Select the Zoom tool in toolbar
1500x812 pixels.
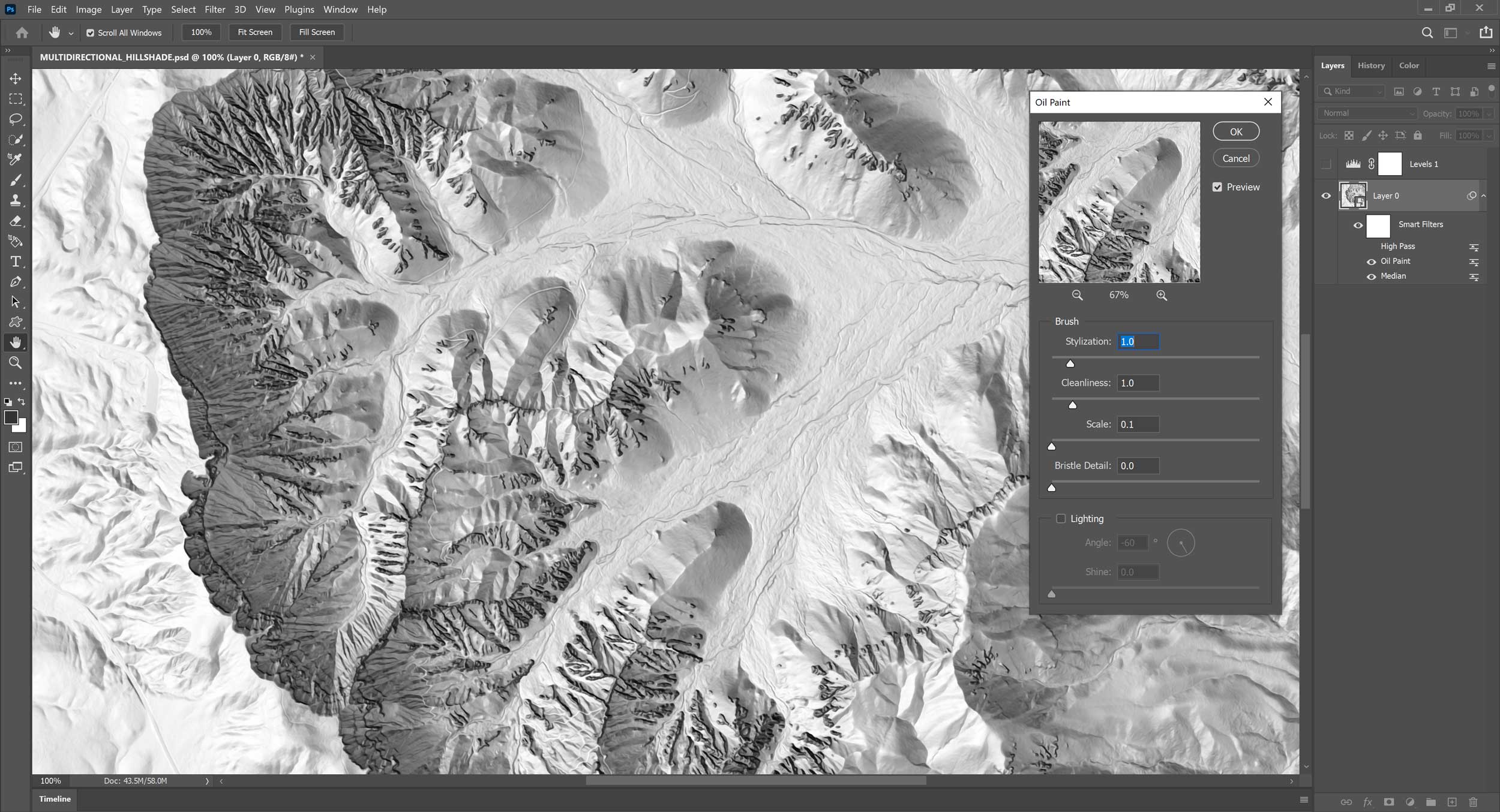coord(16,363)
